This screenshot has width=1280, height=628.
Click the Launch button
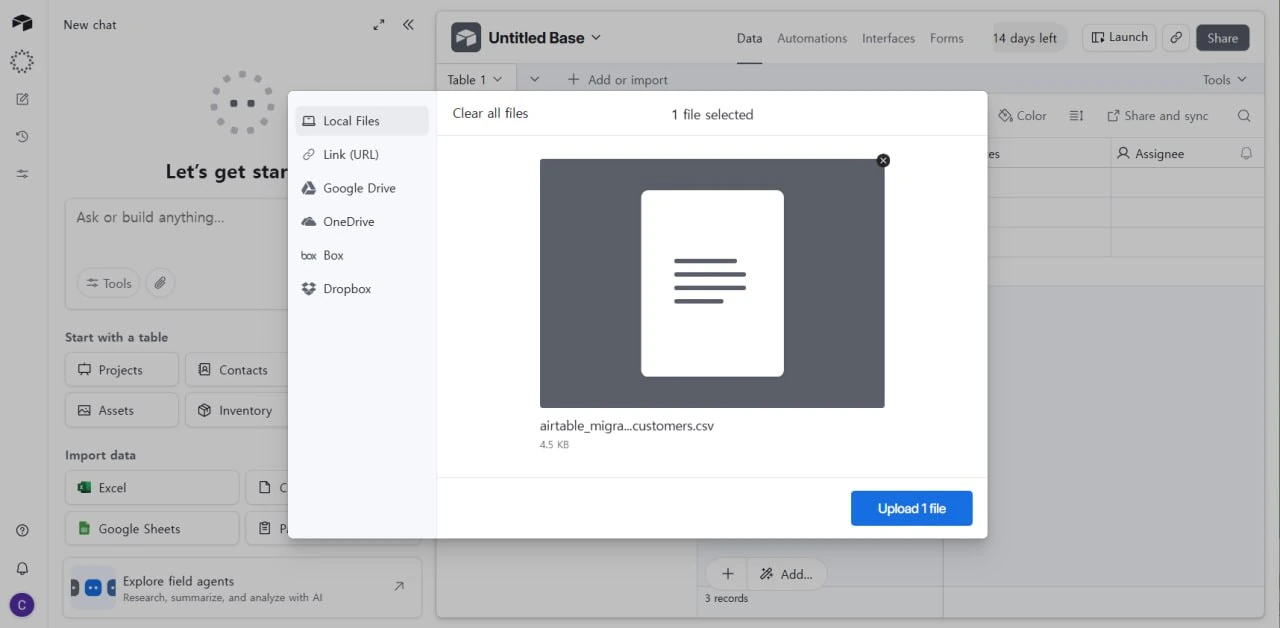point(1119,38)
